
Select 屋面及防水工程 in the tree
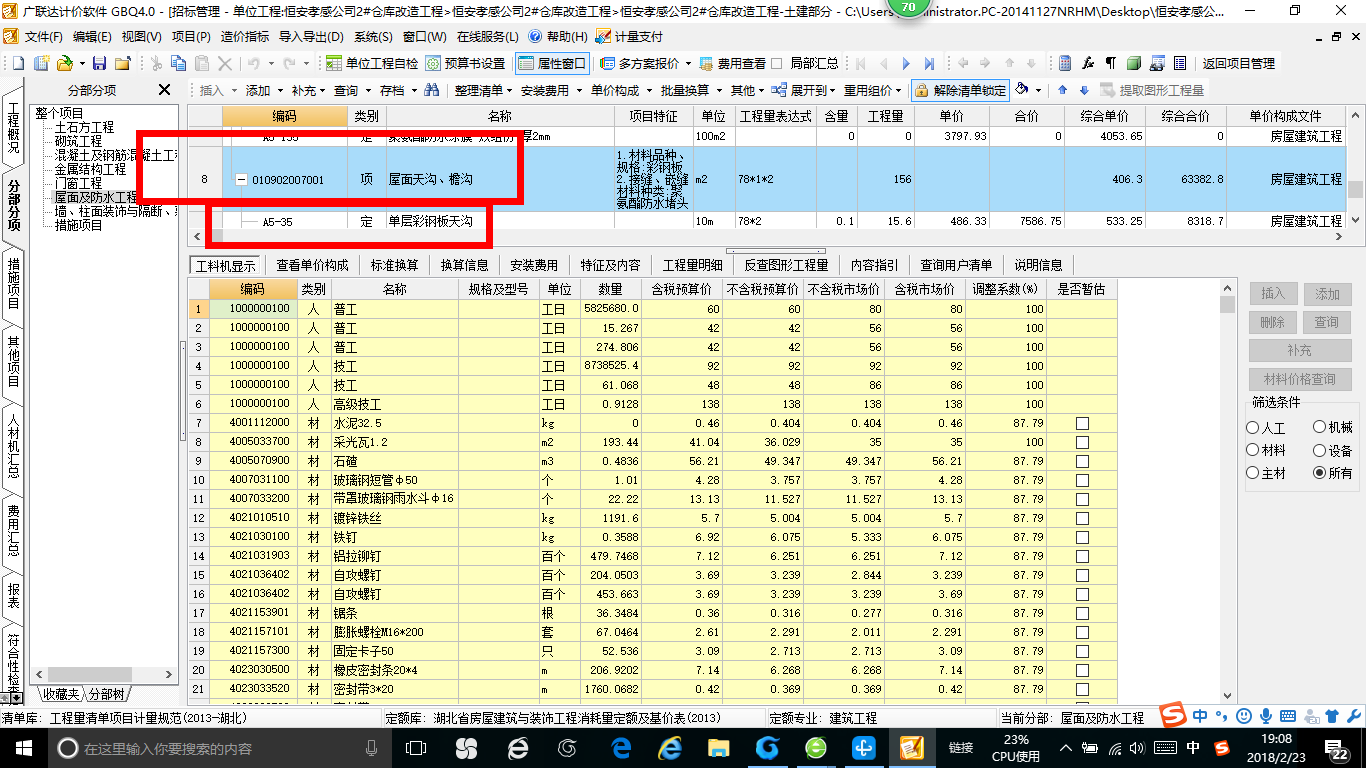(96, 198)
